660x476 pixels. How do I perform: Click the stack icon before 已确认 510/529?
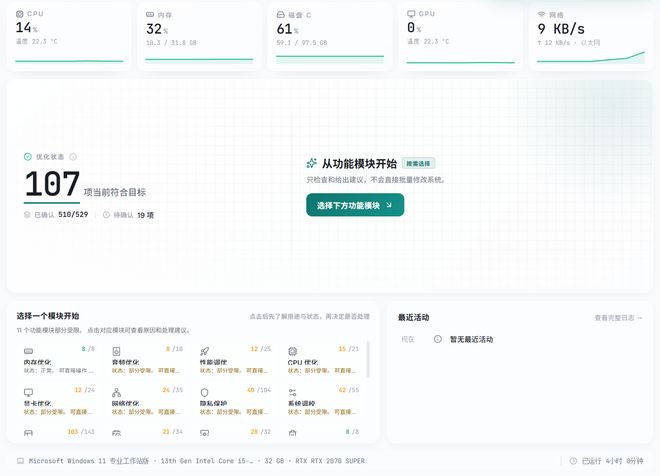[x=27, y=215]
